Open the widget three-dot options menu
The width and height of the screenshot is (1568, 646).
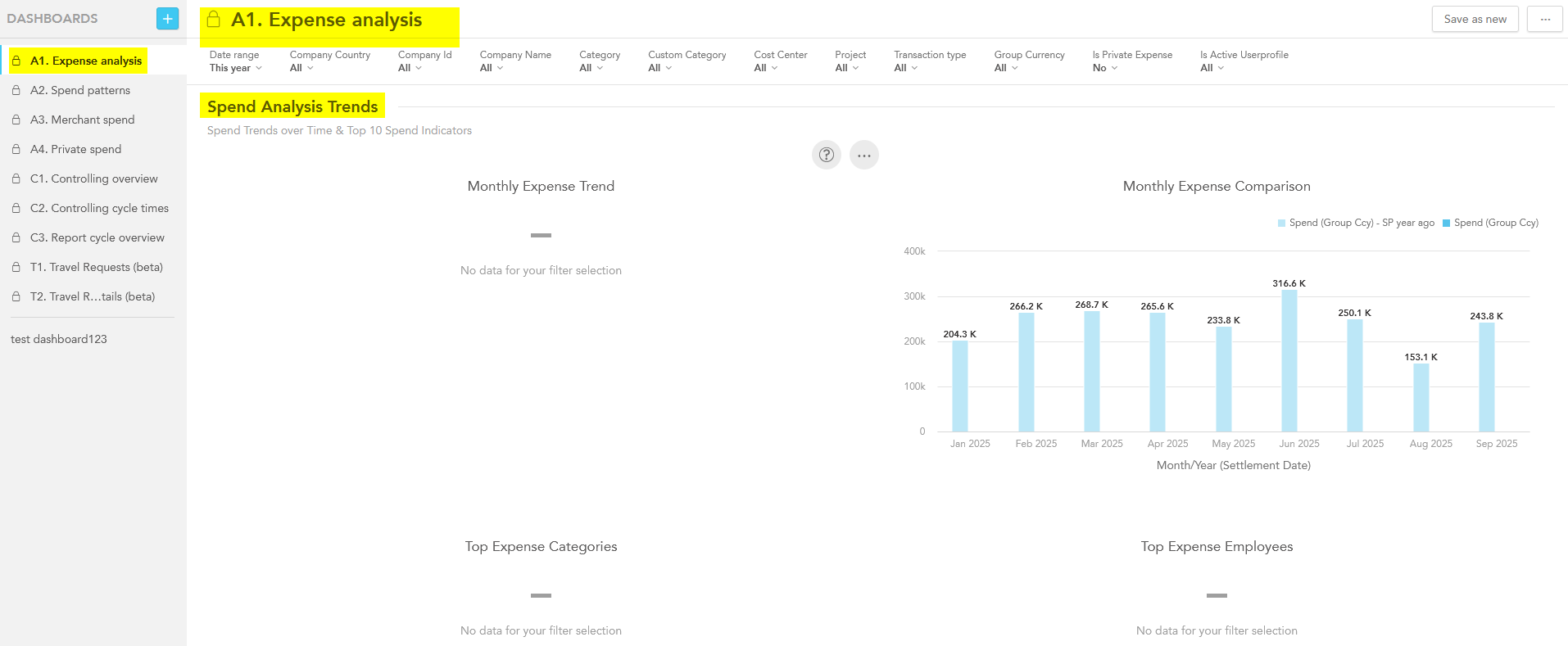(x=863, y=155)
